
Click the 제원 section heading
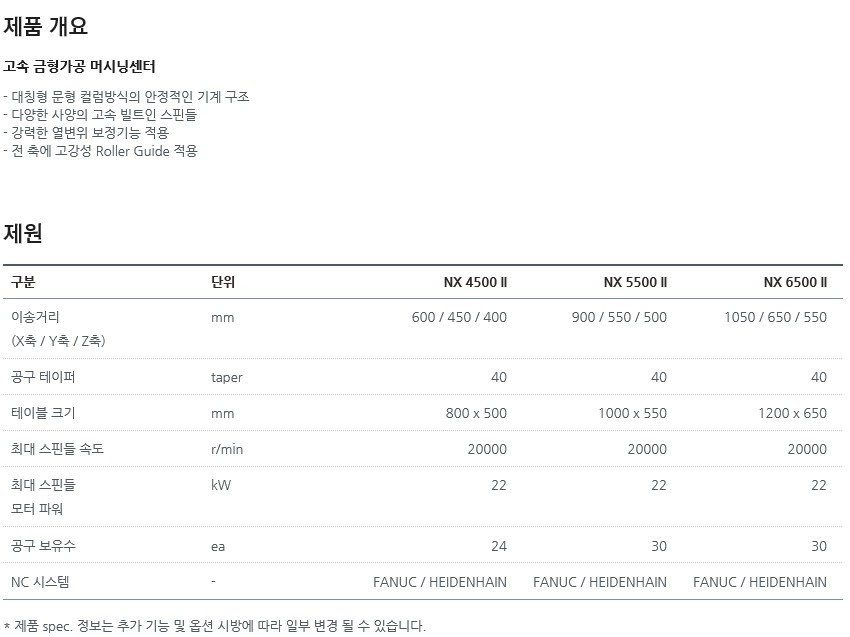pyautogui.click(x=23, y=233)
